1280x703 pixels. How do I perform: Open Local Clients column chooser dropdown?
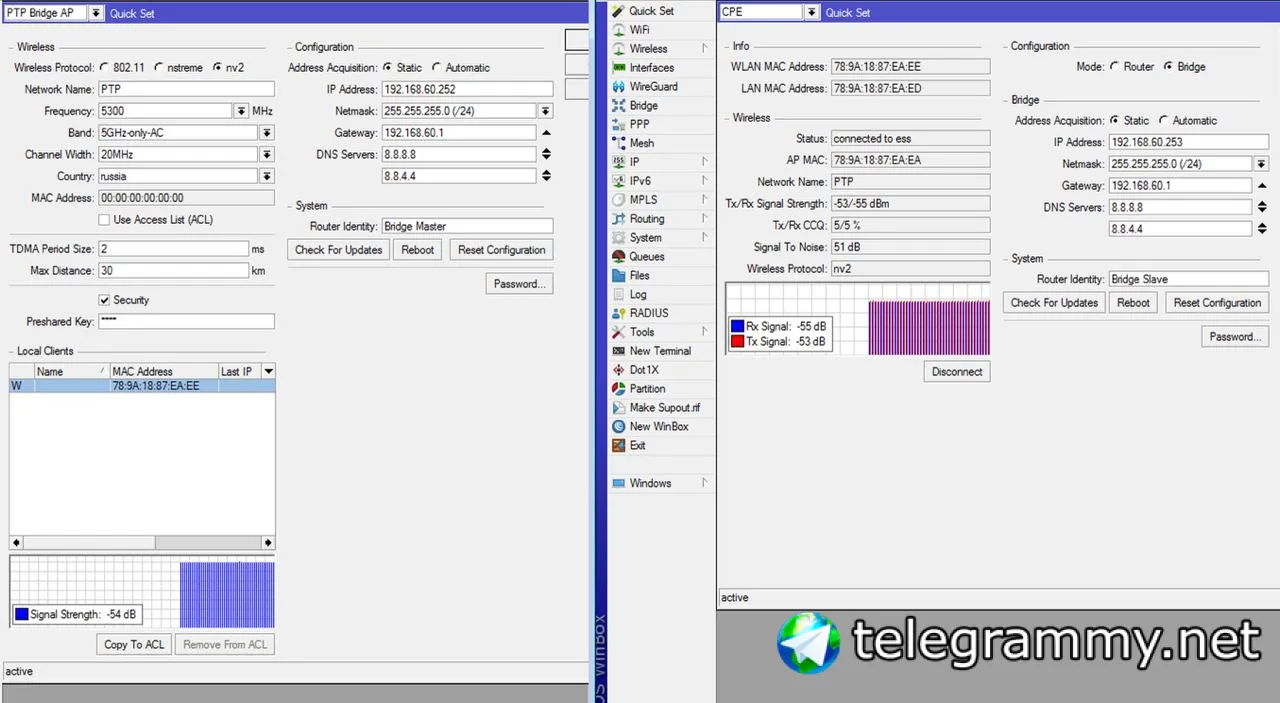pyautogui.click(x=268, y=371)
